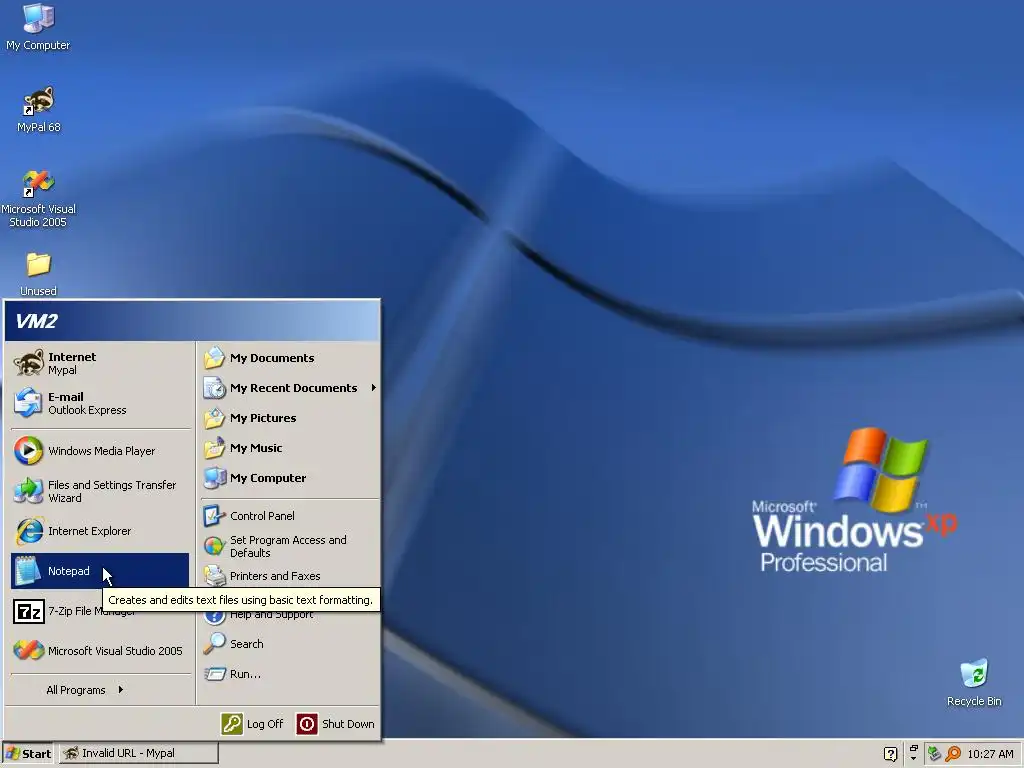The height and width of the screenshot is (768, 1024).
Task: Click the help balloon icon in taskbar
Action: point(890,754)
